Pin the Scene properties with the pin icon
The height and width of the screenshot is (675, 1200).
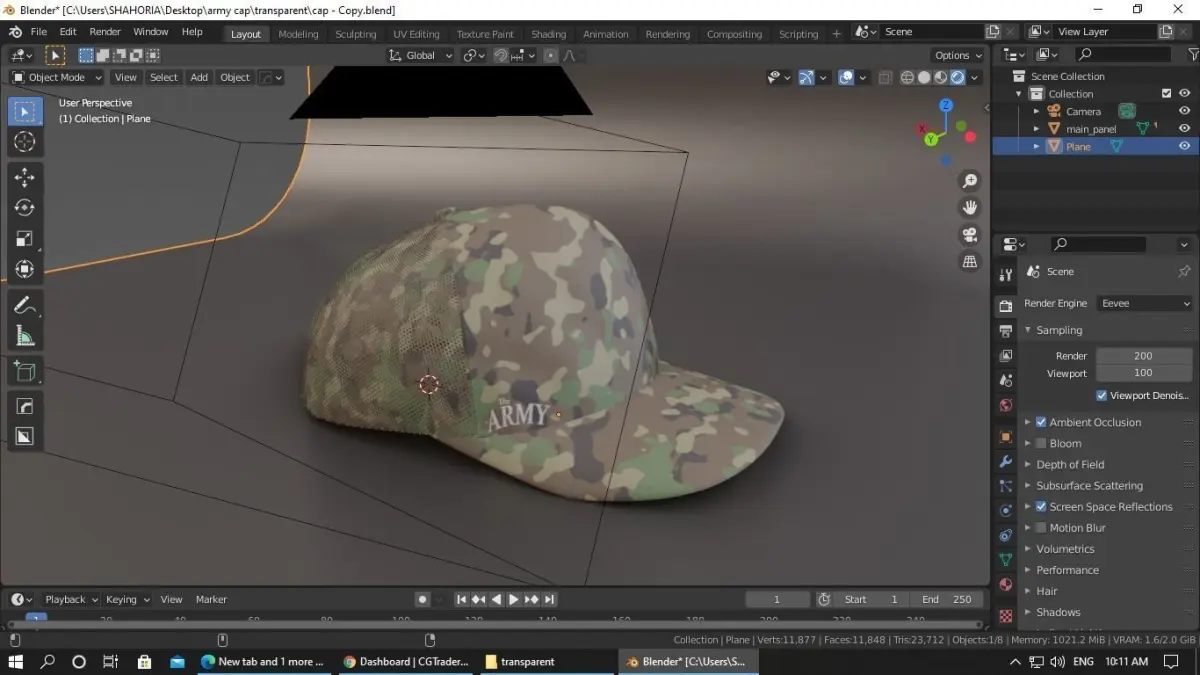[1184, 271]
